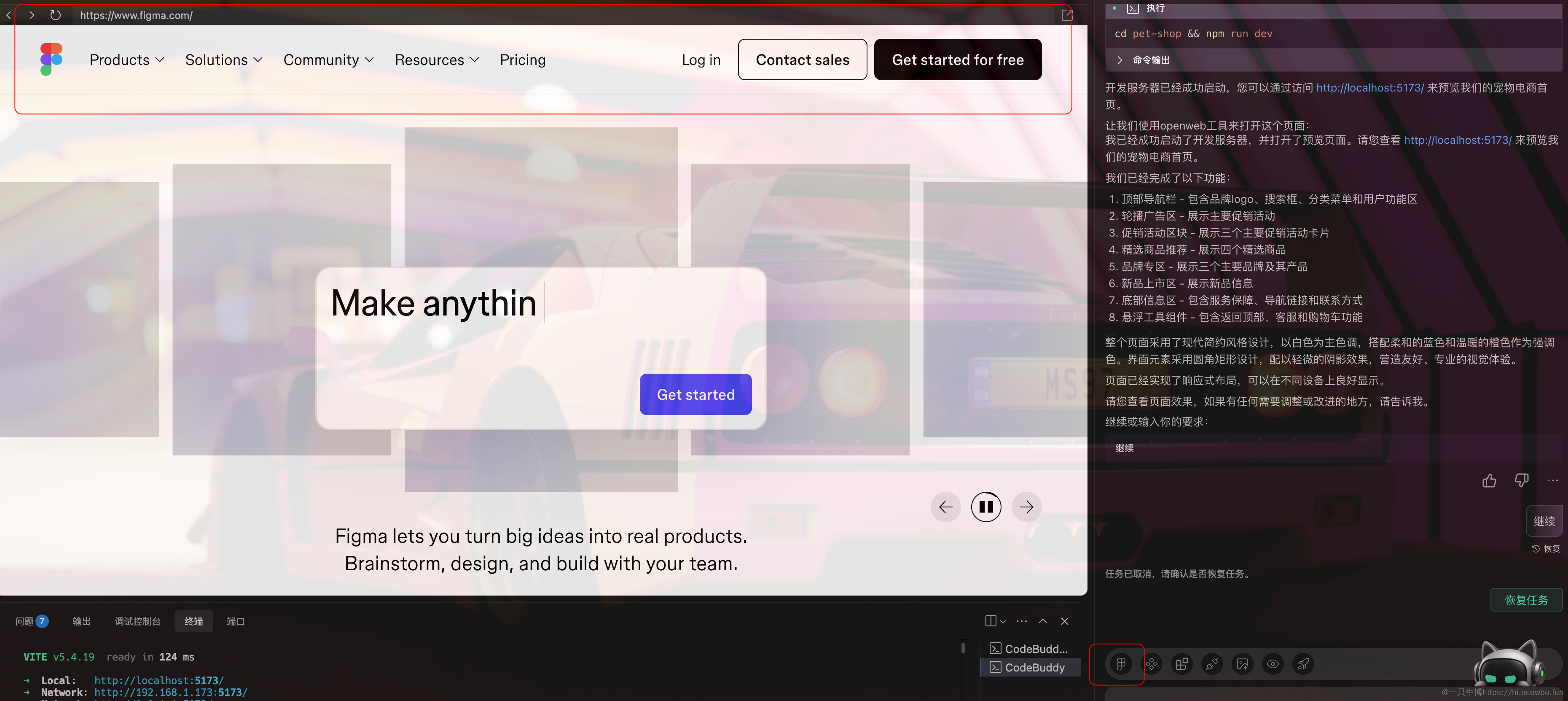
Task: Toggle the eye preview icon
Action: coord(1273,664)
